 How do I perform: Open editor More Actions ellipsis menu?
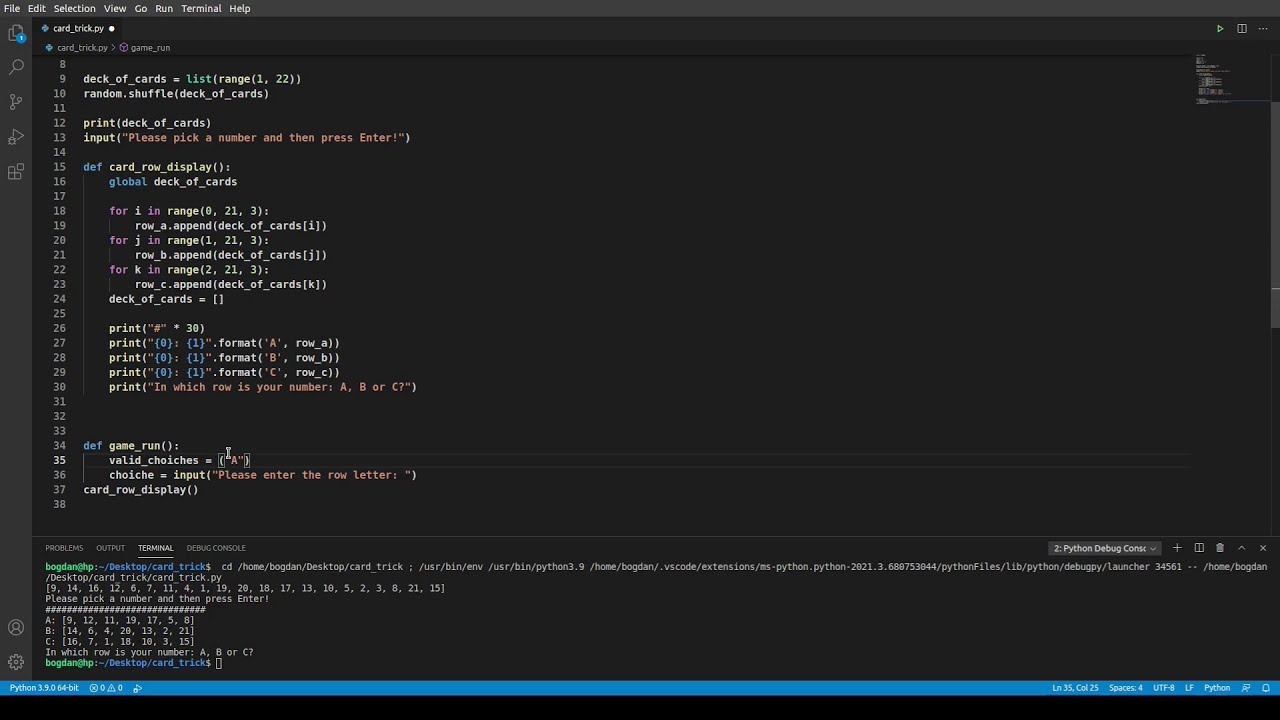click(x=1264, y=29)
